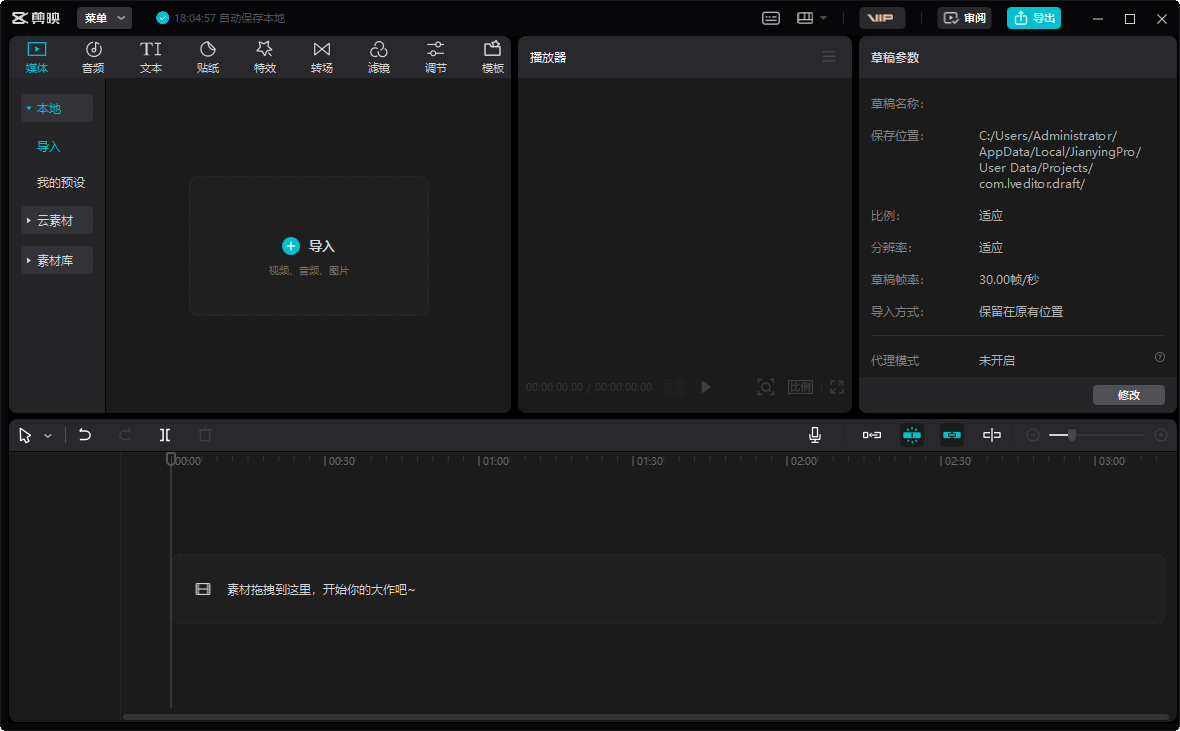Click the 修改 button in draft parameters

coord(1128,395)
